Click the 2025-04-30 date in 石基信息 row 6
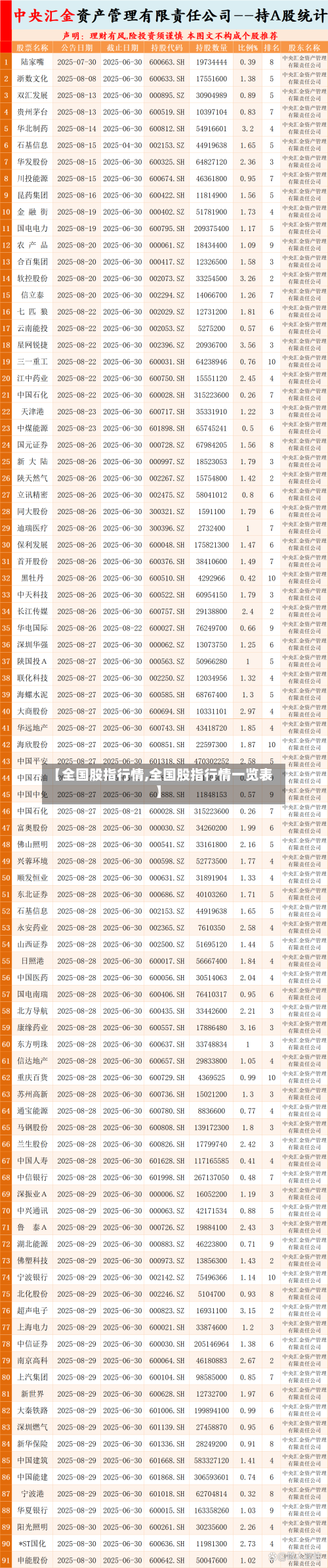This screenshot has width=328, height=1568. pos(123,146)
